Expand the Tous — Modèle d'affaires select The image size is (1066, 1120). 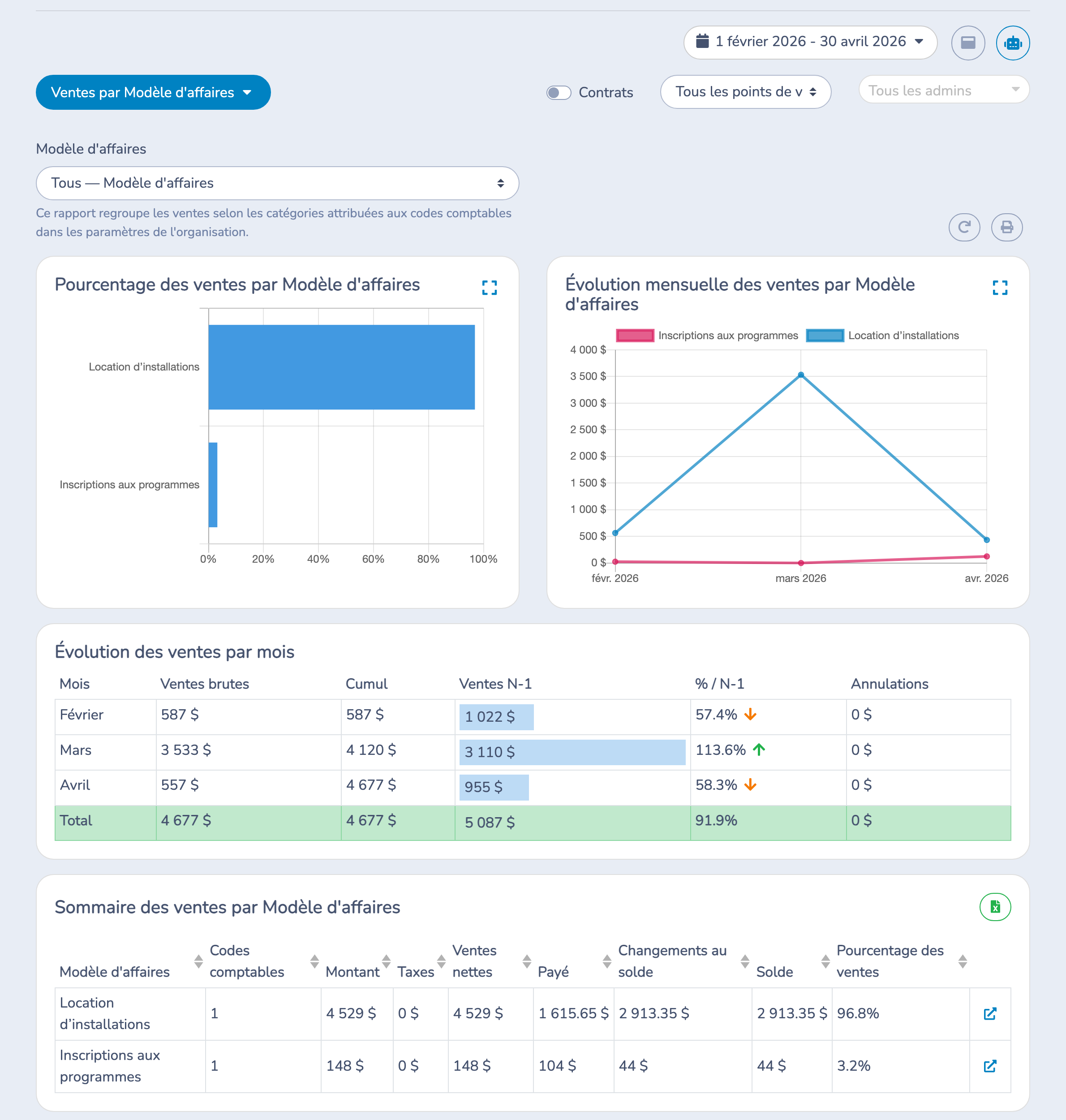click(x=277, y=183)
